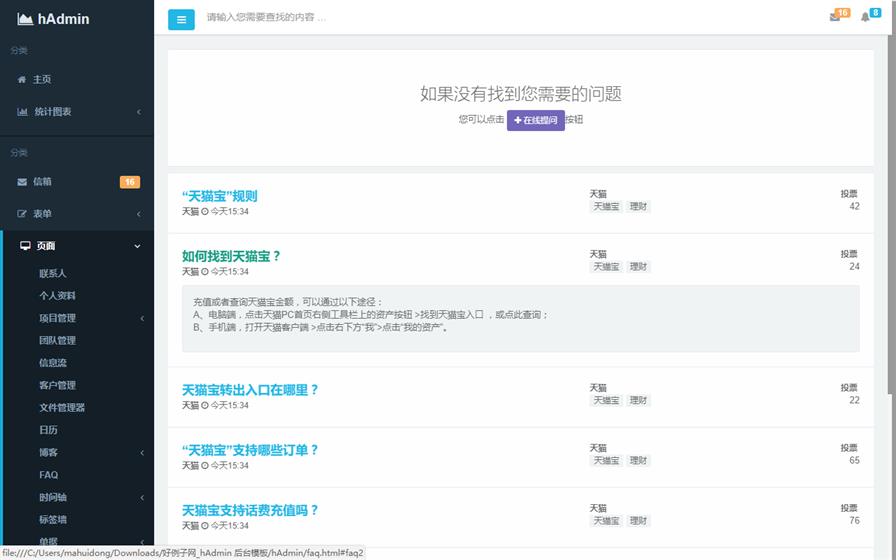Screen dimensions: 896x560
Task: Click the orange 16 badge on 信箱
Action: (x=130, y=182)
